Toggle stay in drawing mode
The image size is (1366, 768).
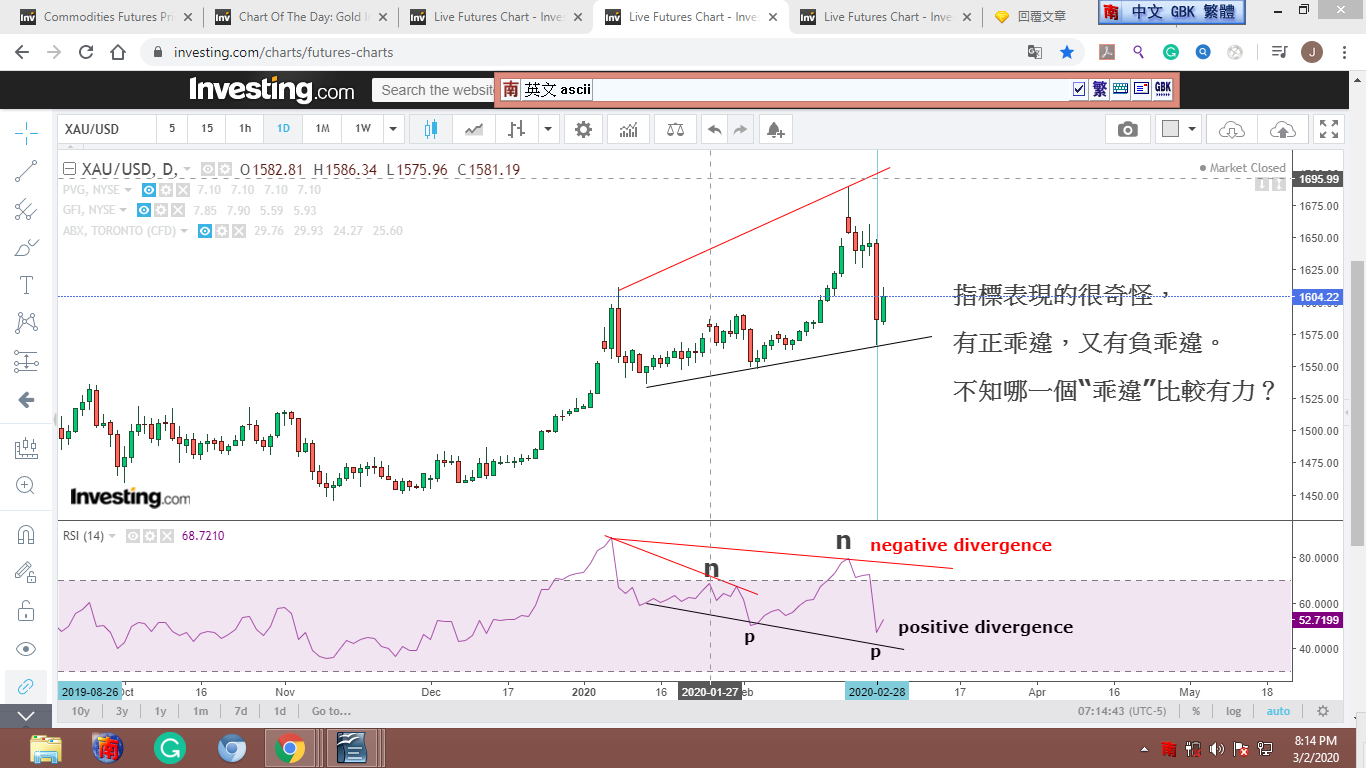tap(27, 572)
